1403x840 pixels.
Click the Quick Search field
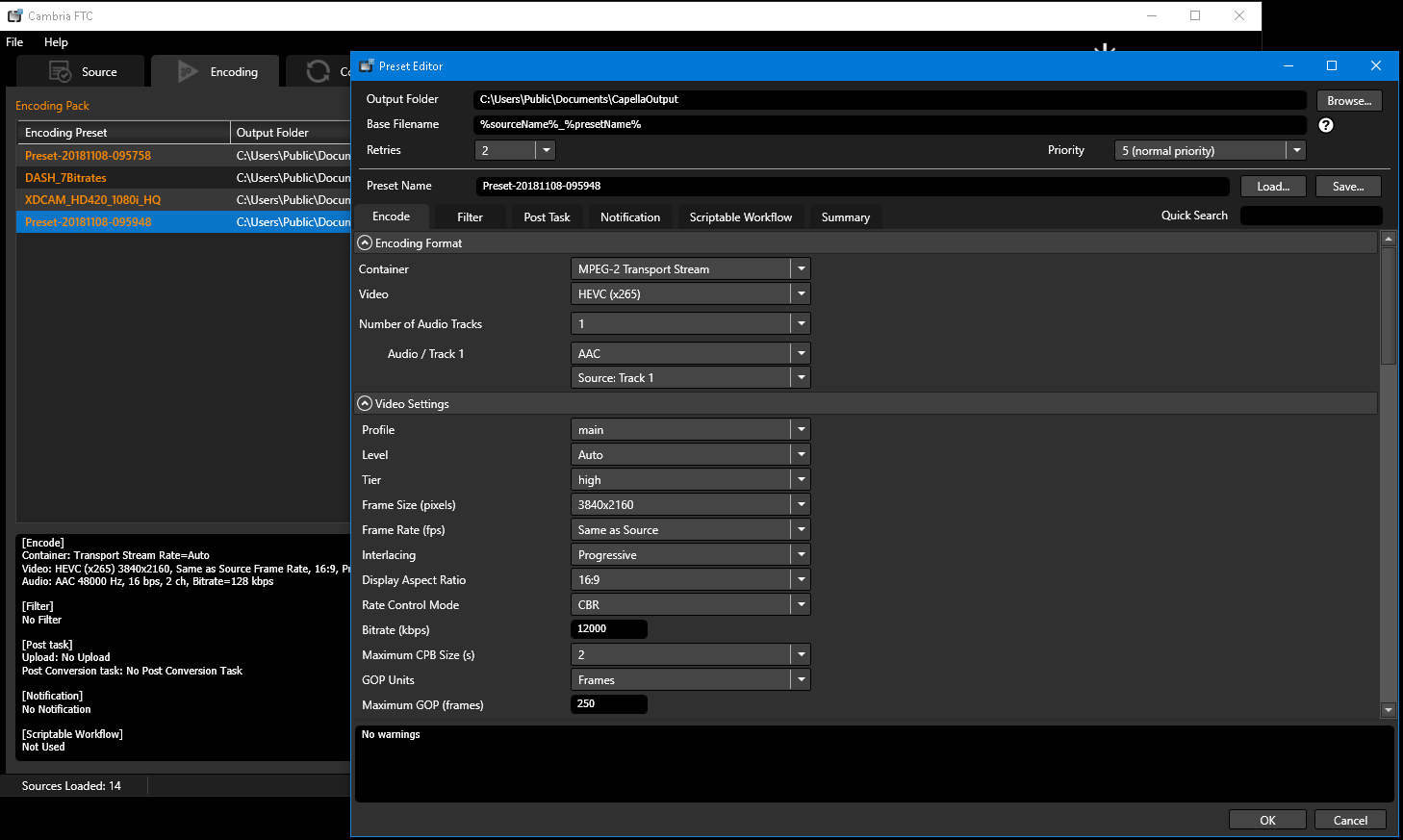[1311, 216]
